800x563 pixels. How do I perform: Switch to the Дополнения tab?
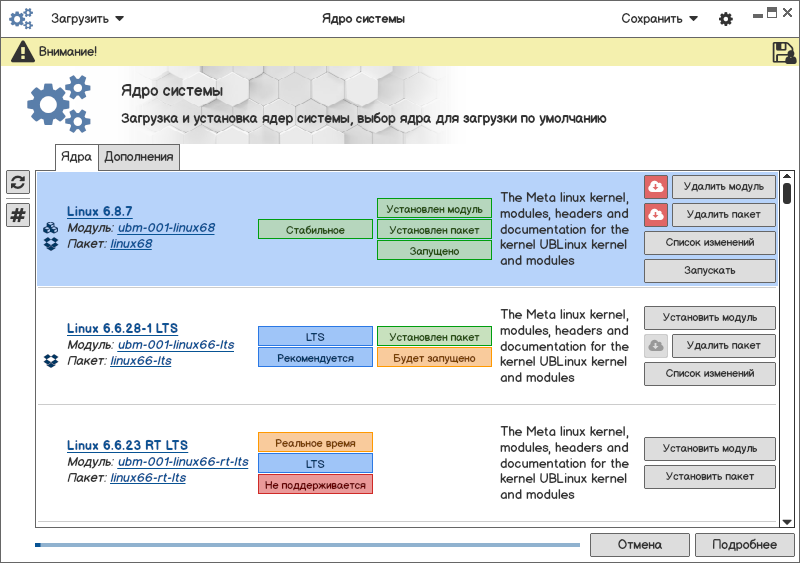click(139, 157)
